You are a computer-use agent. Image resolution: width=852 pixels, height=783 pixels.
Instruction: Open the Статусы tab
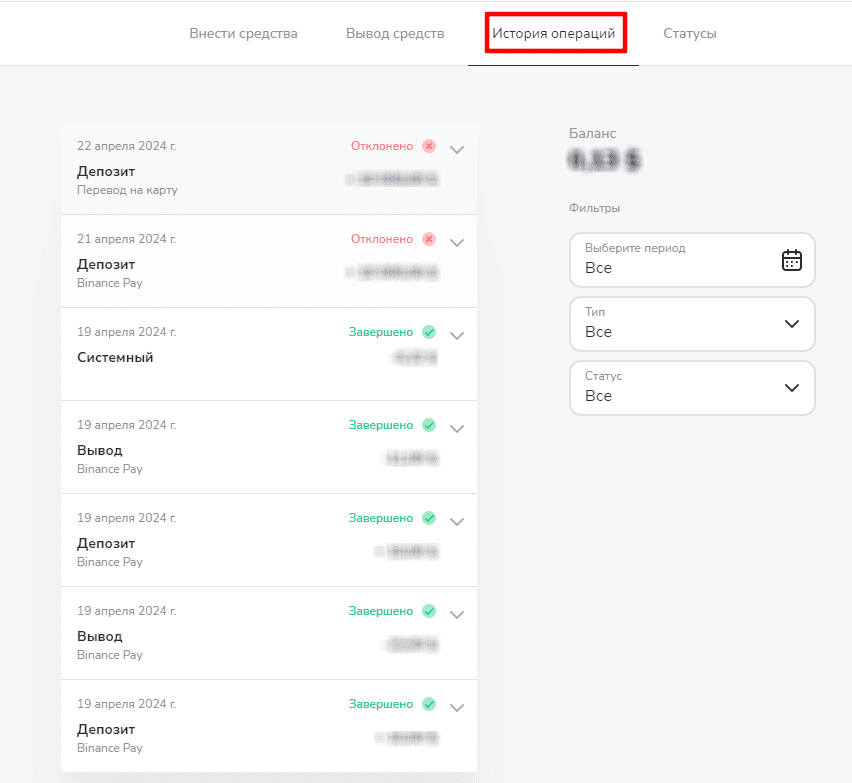pos(690,33)
